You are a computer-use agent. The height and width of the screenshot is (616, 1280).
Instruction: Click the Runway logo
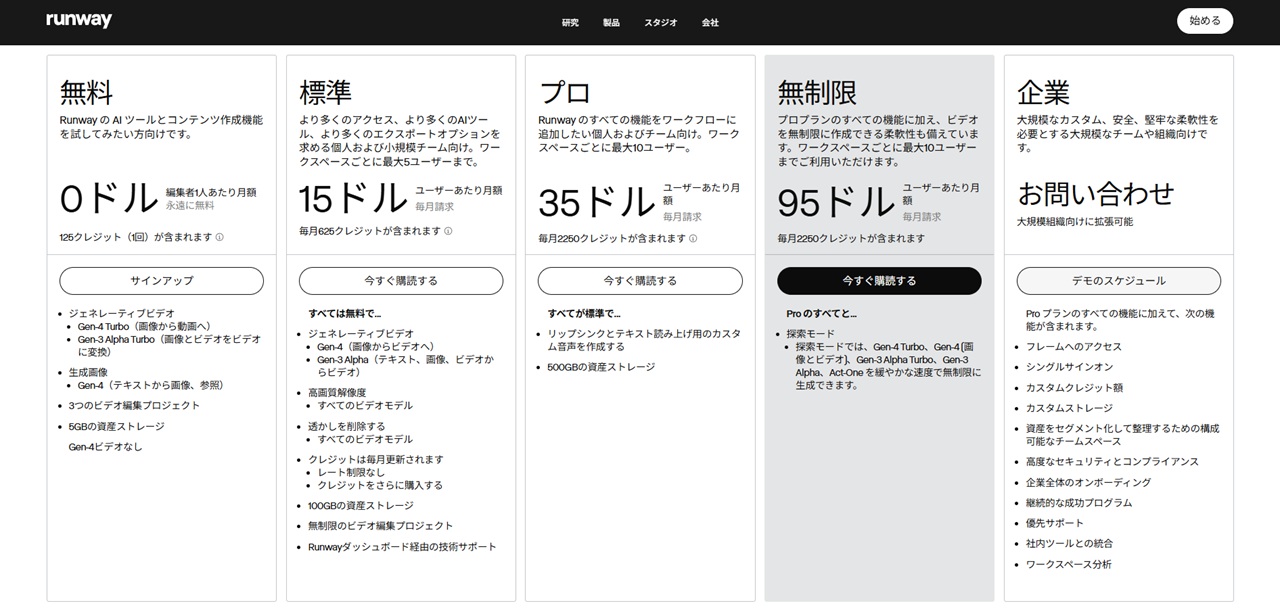79,21
